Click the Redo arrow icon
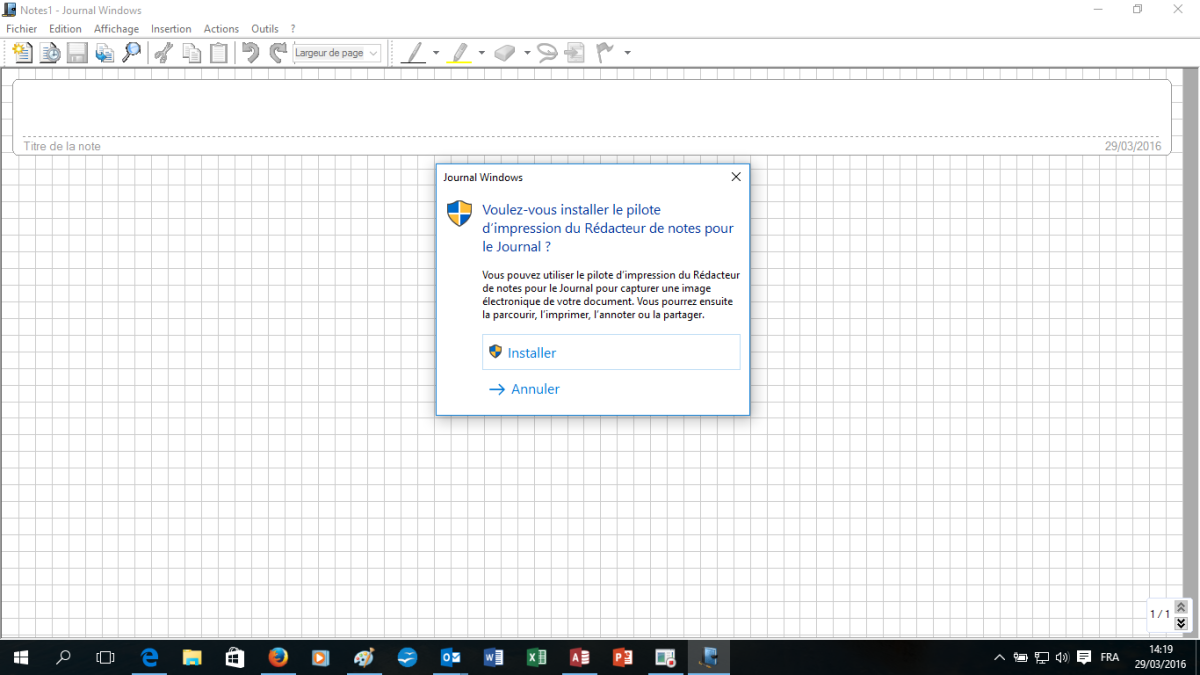The image size is (1200, 675). (278, 53)
